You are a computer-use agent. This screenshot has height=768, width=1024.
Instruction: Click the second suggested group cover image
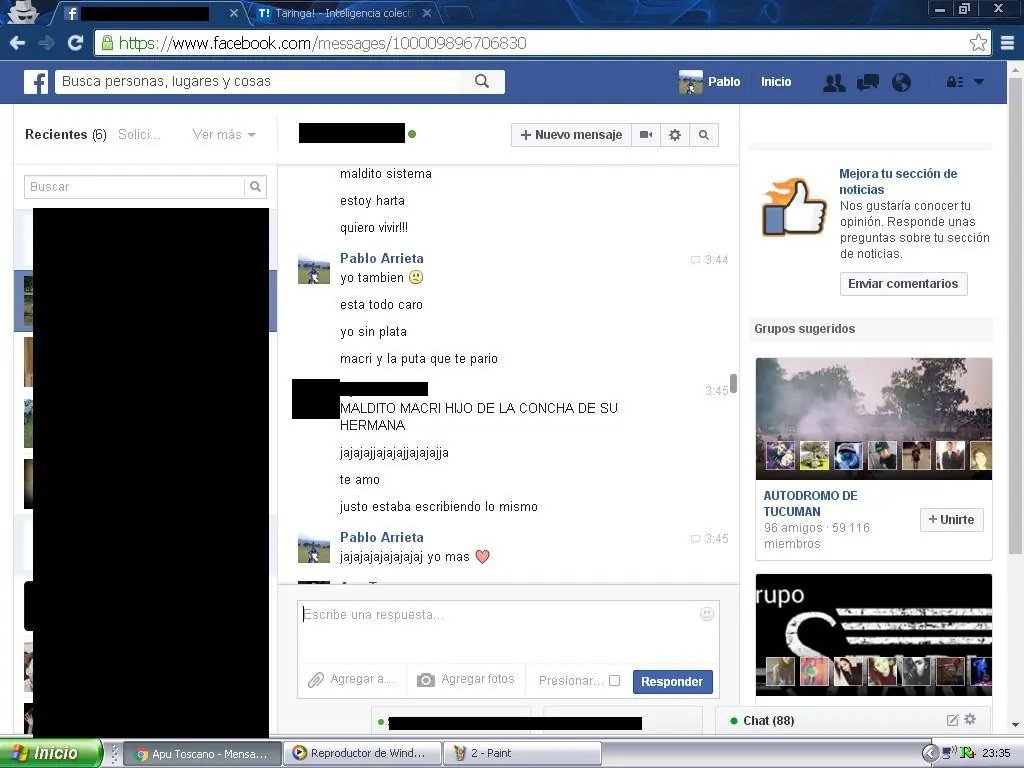tap(874, 635)
